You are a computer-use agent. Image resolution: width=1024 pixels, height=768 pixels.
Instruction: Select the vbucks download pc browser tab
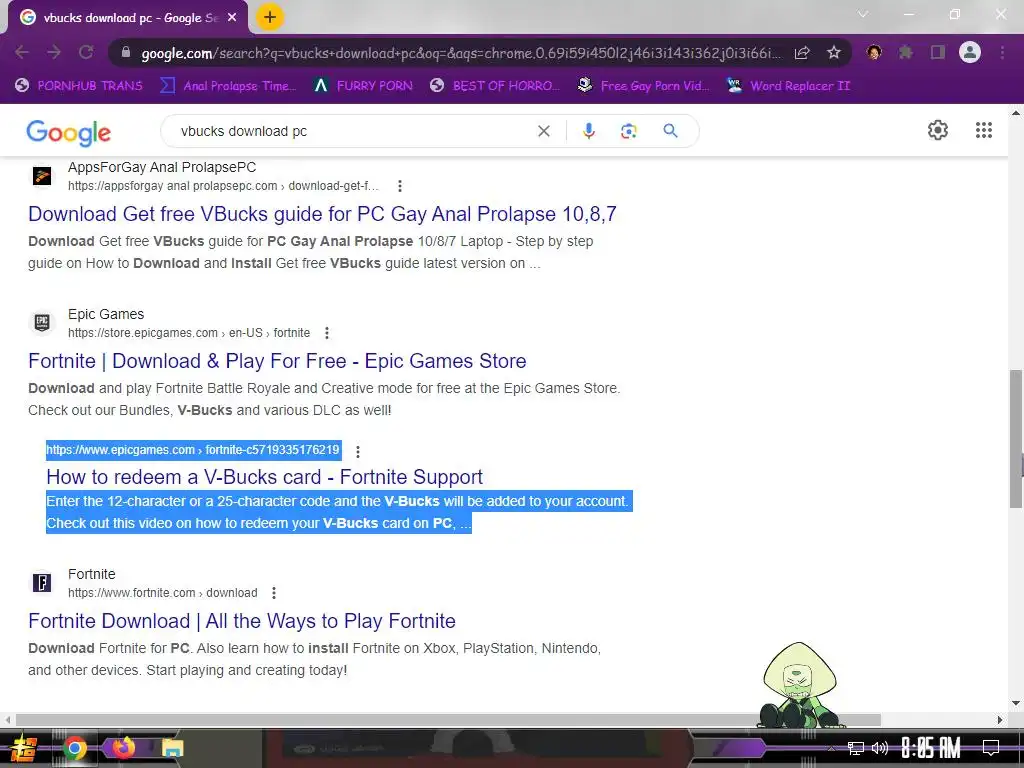click(x=128, y=18)
